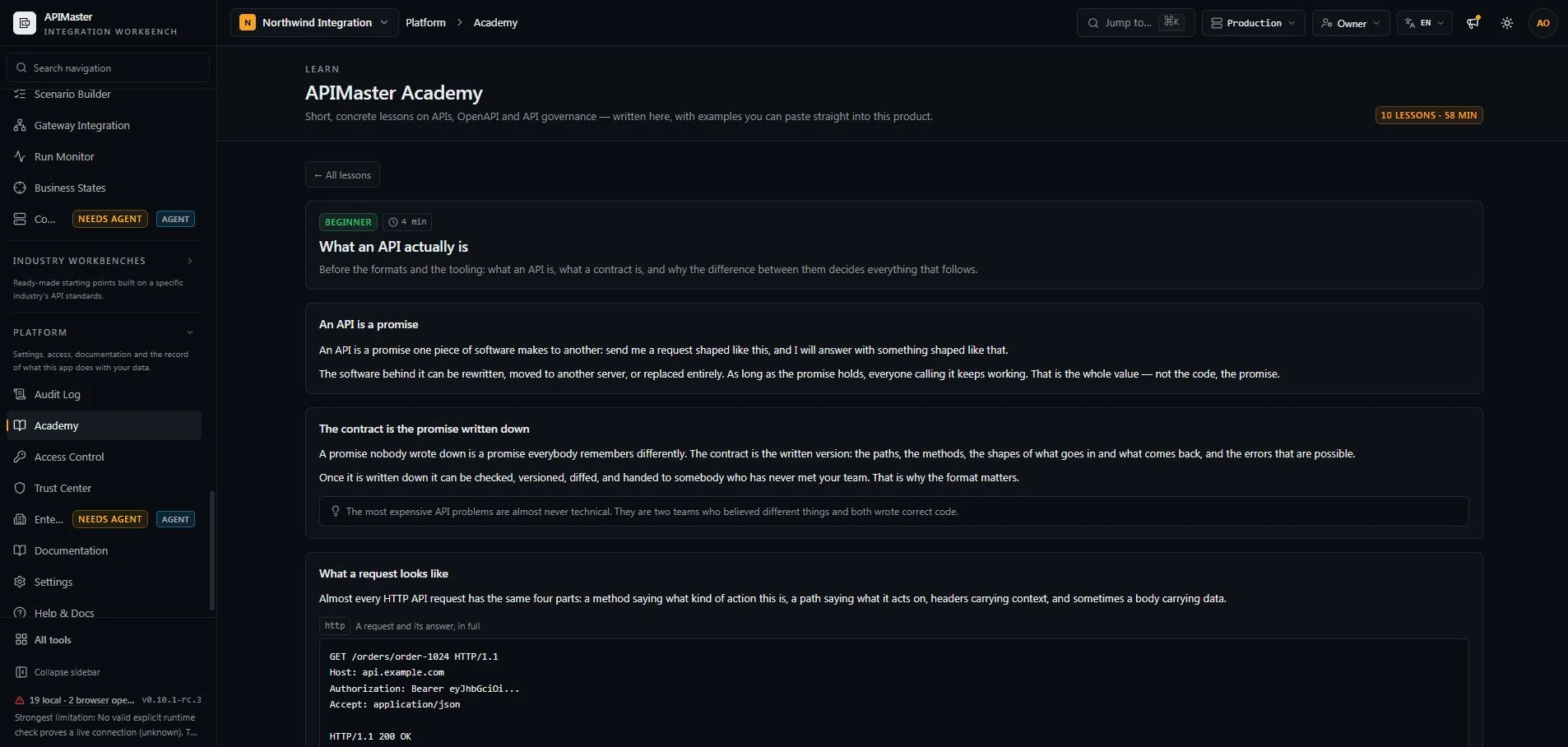Click the Search navigation field

108,67
